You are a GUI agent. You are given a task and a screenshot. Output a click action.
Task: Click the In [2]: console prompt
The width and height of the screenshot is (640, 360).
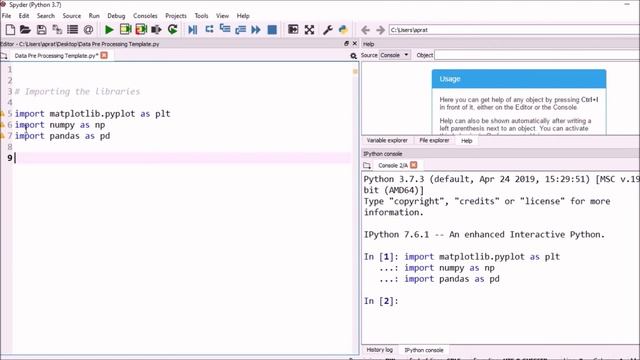click(x=381, y=301)
